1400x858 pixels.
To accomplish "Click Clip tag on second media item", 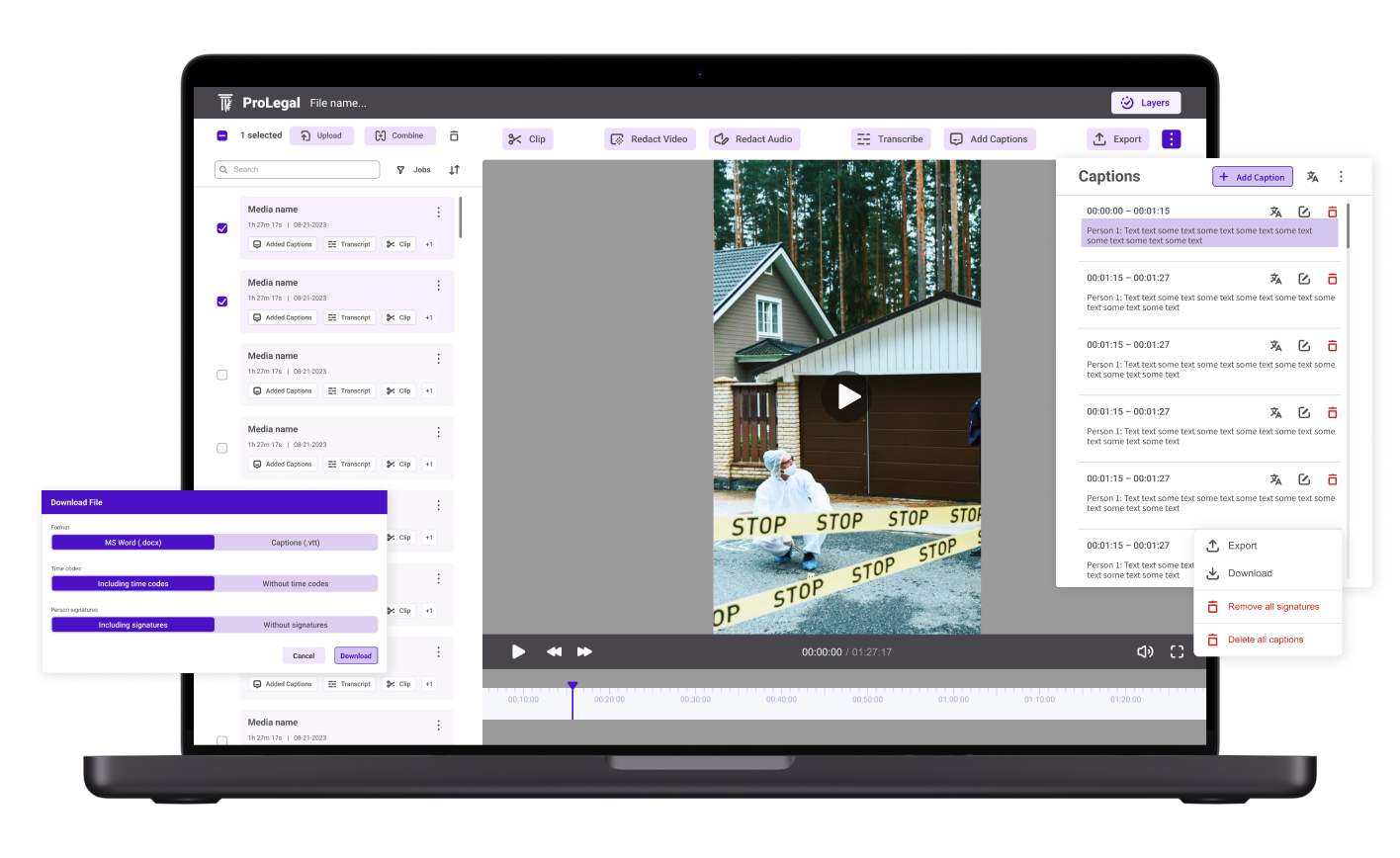I will click(x=398, y=317).
